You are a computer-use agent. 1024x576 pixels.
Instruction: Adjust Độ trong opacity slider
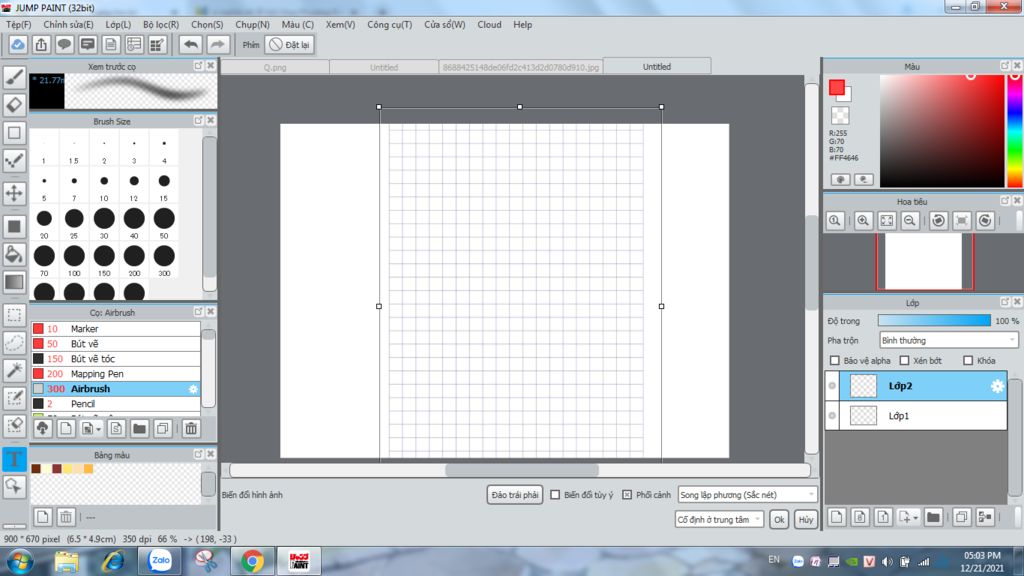coord(934,321)
